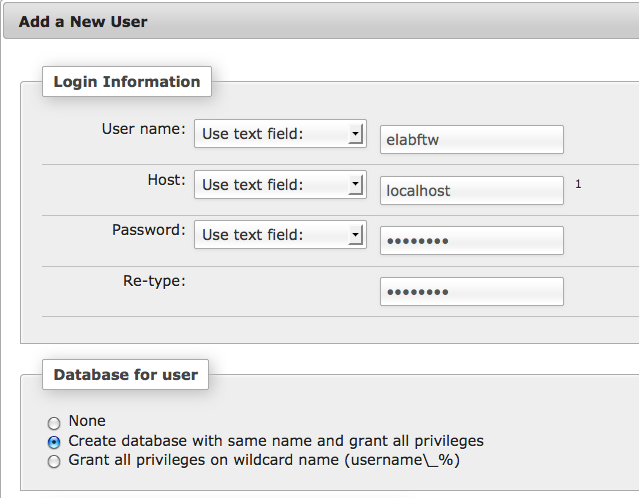Focus the Re-type password field
Image resolution: width=639 pixels, height=498 pixels.
tap(472, 292)
